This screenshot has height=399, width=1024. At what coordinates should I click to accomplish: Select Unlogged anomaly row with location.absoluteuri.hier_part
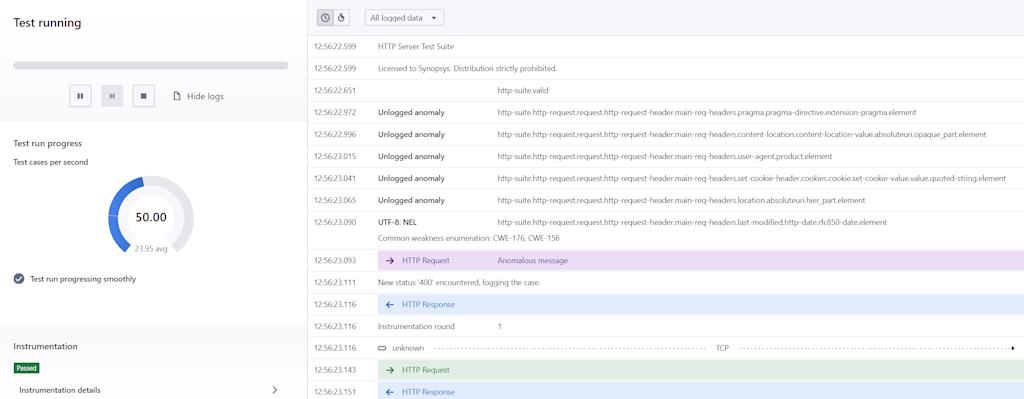(x=665, y=200)
